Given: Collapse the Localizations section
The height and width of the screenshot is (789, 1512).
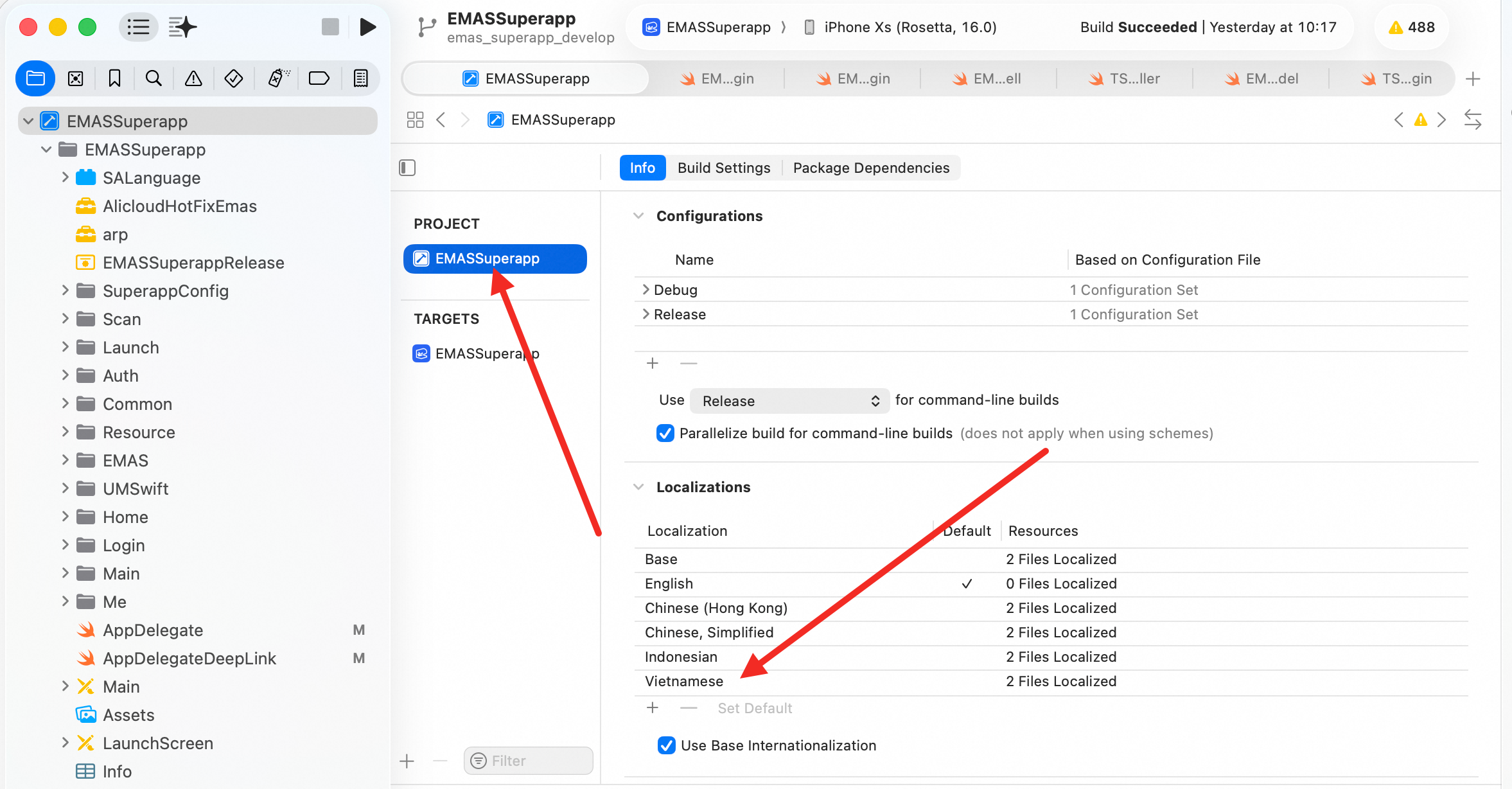Looking at the screenshot, I should [638, 487].
